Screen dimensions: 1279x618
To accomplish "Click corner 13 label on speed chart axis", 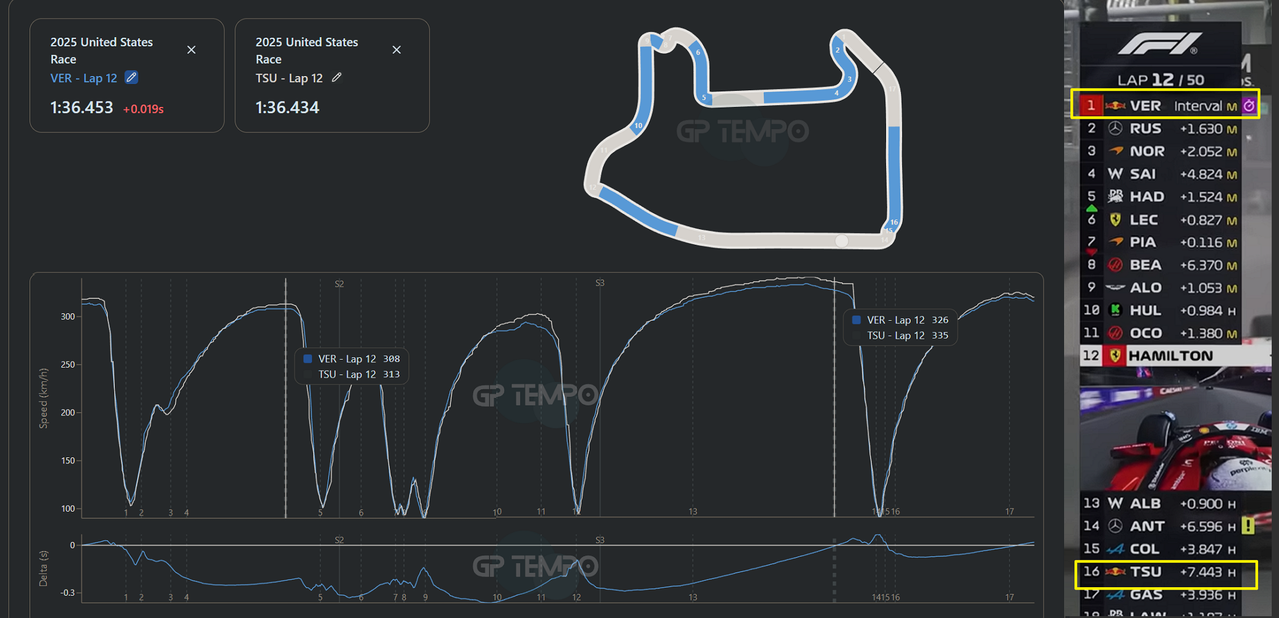I will coord(693,511).
